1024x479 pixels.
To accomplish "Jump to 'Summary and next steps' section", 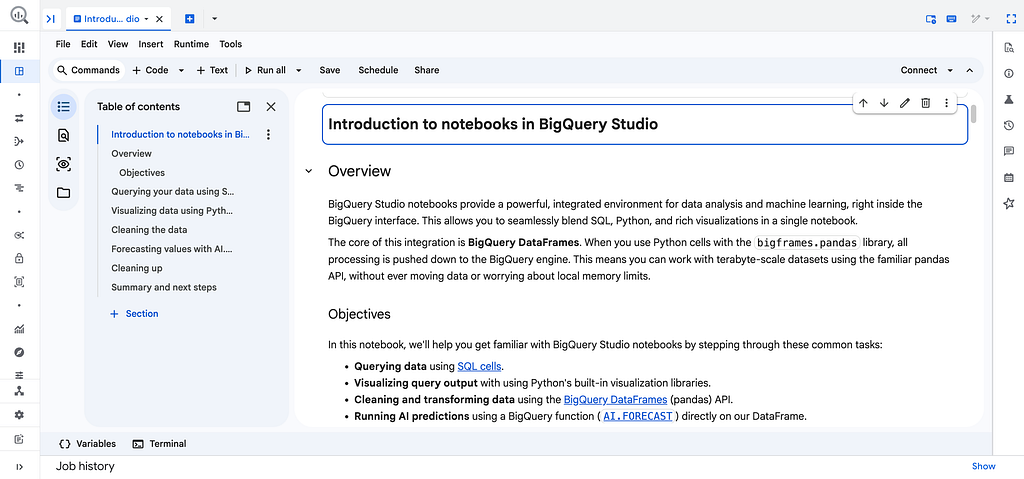I will pyautogui.click(x=164, y=287).
